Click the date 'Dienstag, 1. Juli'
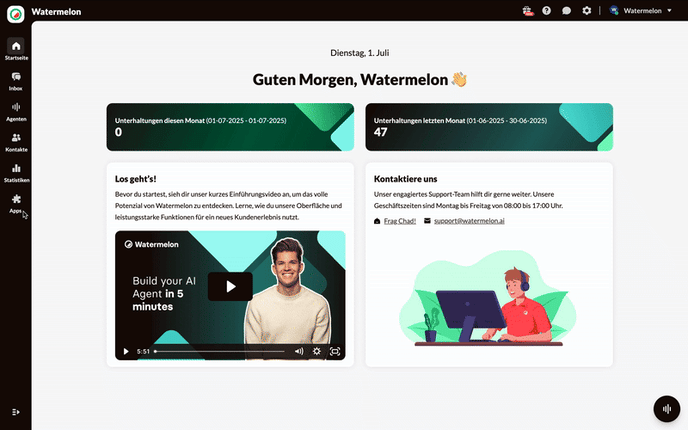688x430 pixels. [360, 53]
